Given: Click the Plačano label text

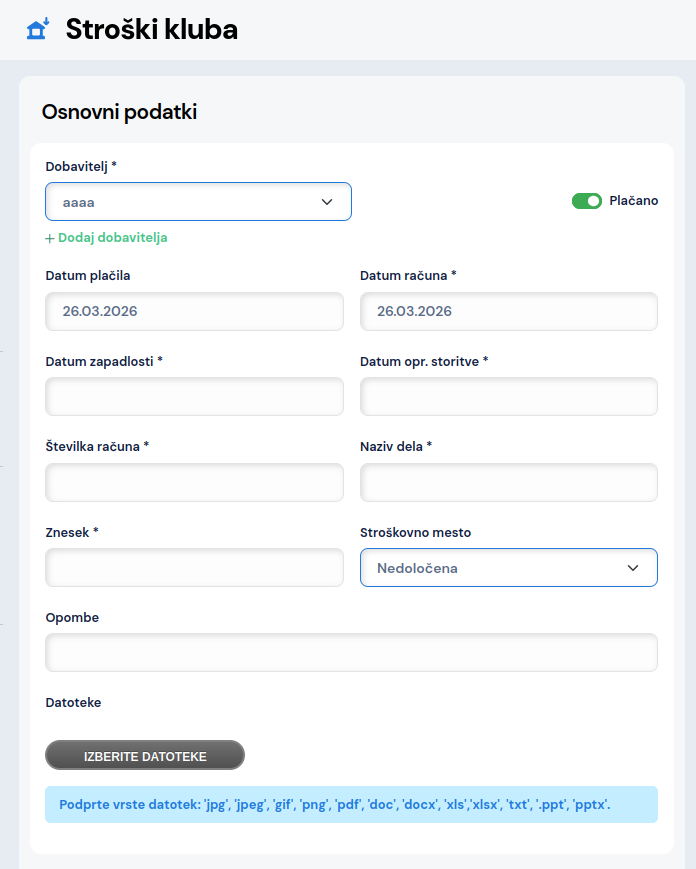Looking at the screenshot, I should [634, 201].
